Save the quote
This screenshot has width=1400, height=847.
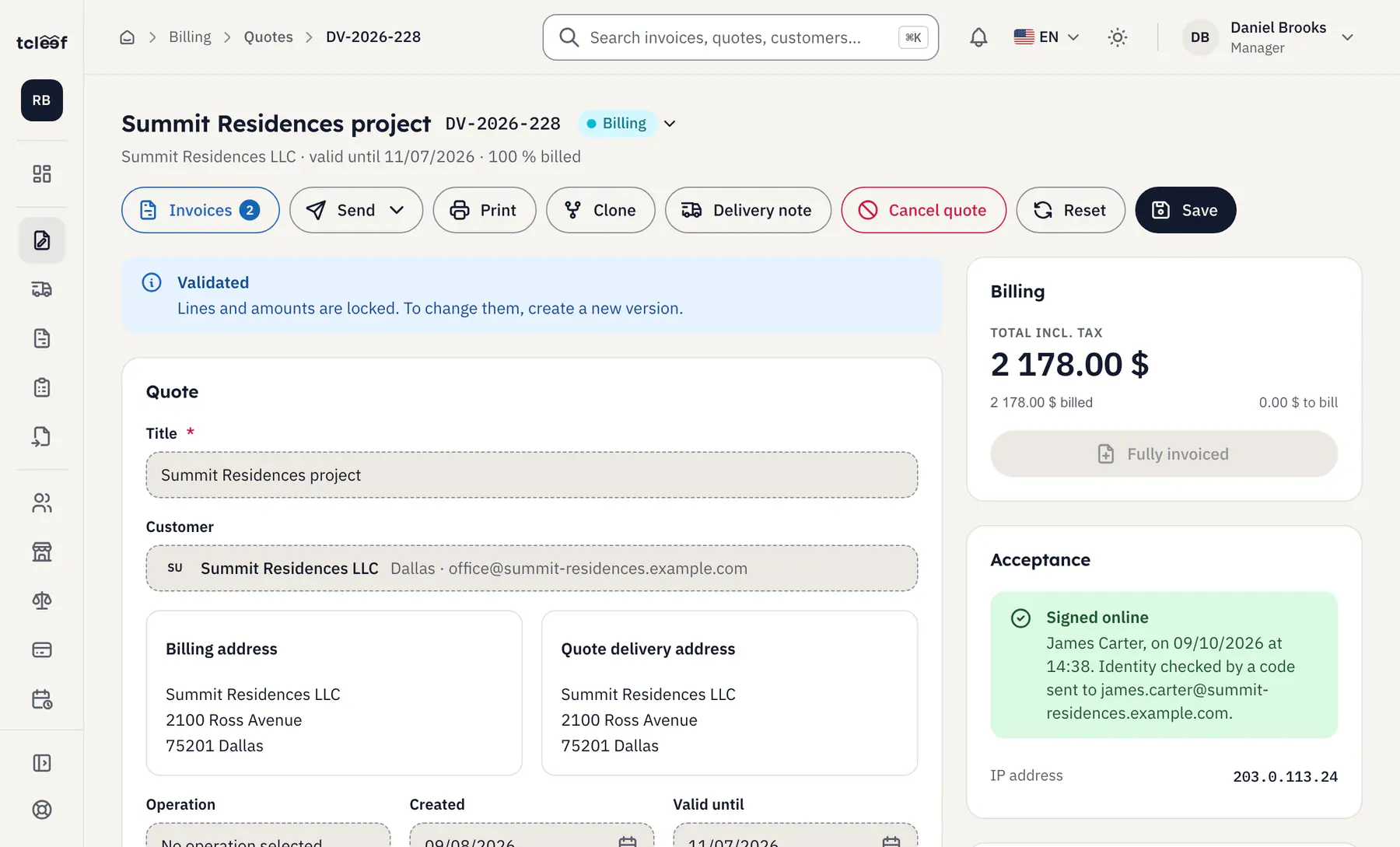point(1185,210)
